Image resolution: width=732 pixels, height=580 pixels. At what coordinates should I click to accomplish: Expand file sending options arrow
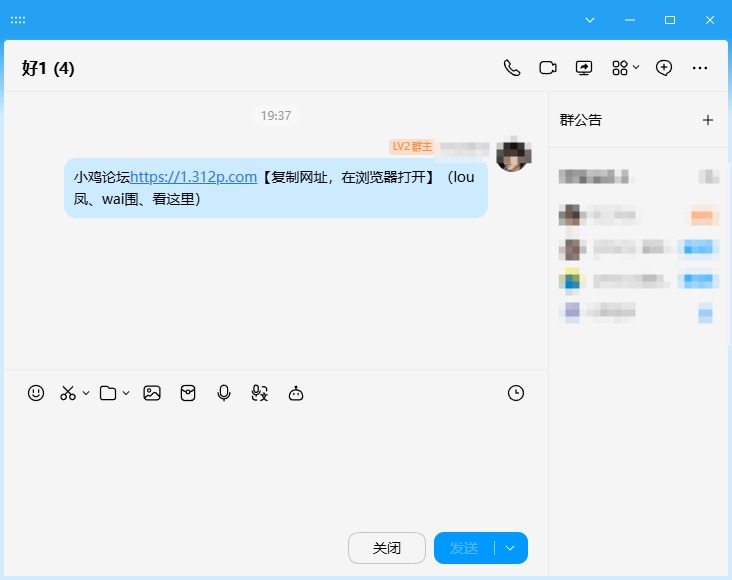(126, 393)
